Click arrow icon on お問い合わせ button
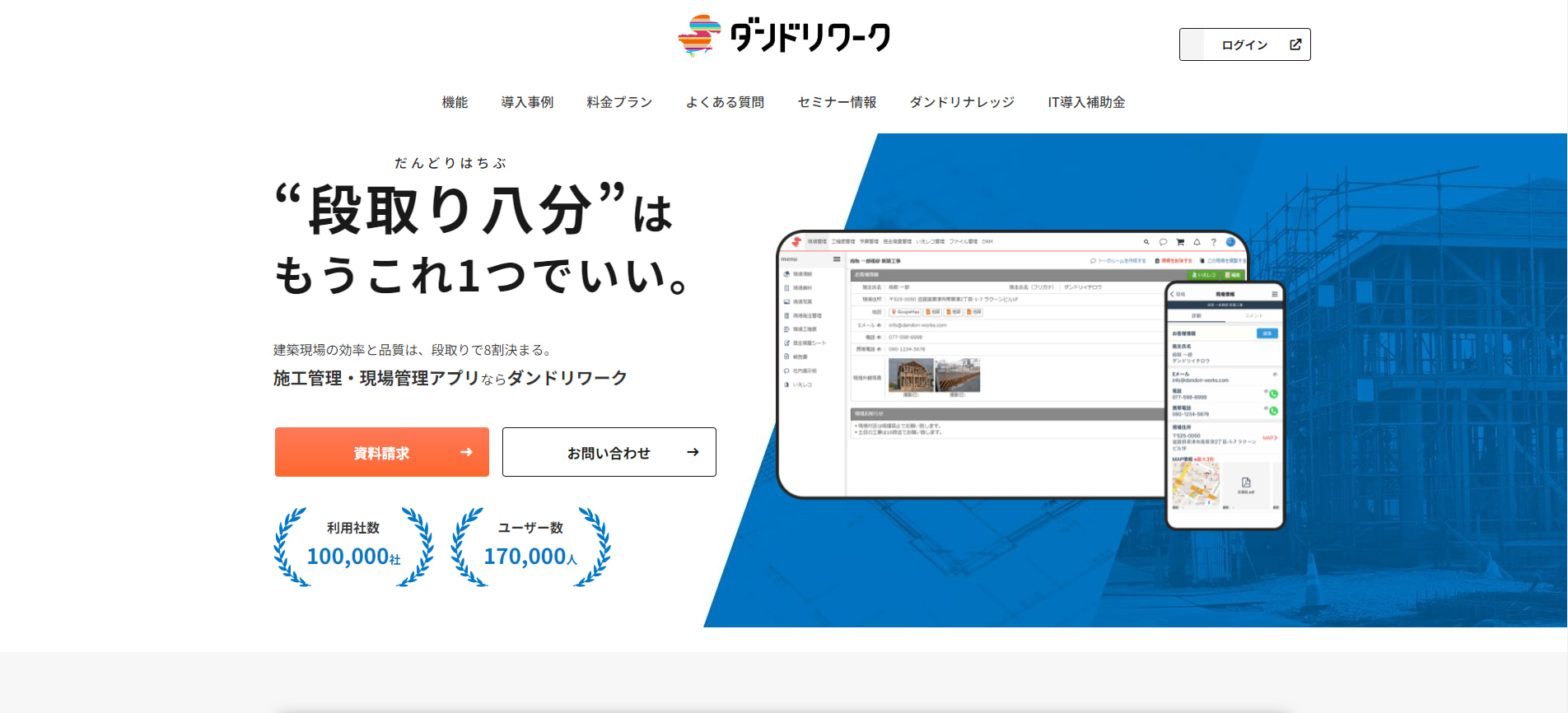Image resolution: width=1568 pixels, height=713 pixels. pos(693,452)
